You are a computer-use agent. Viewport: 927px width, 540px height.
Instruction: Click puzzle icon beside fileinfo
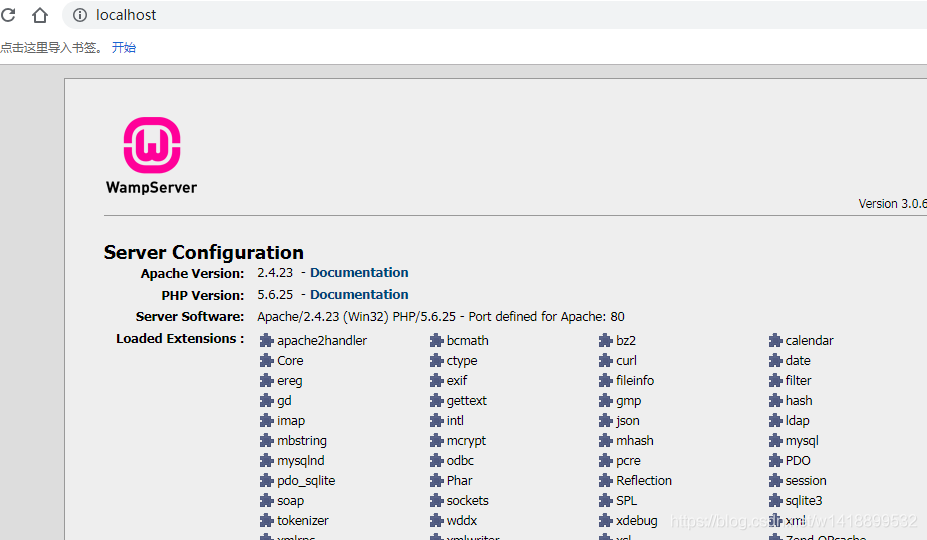(x=605, y=381)
